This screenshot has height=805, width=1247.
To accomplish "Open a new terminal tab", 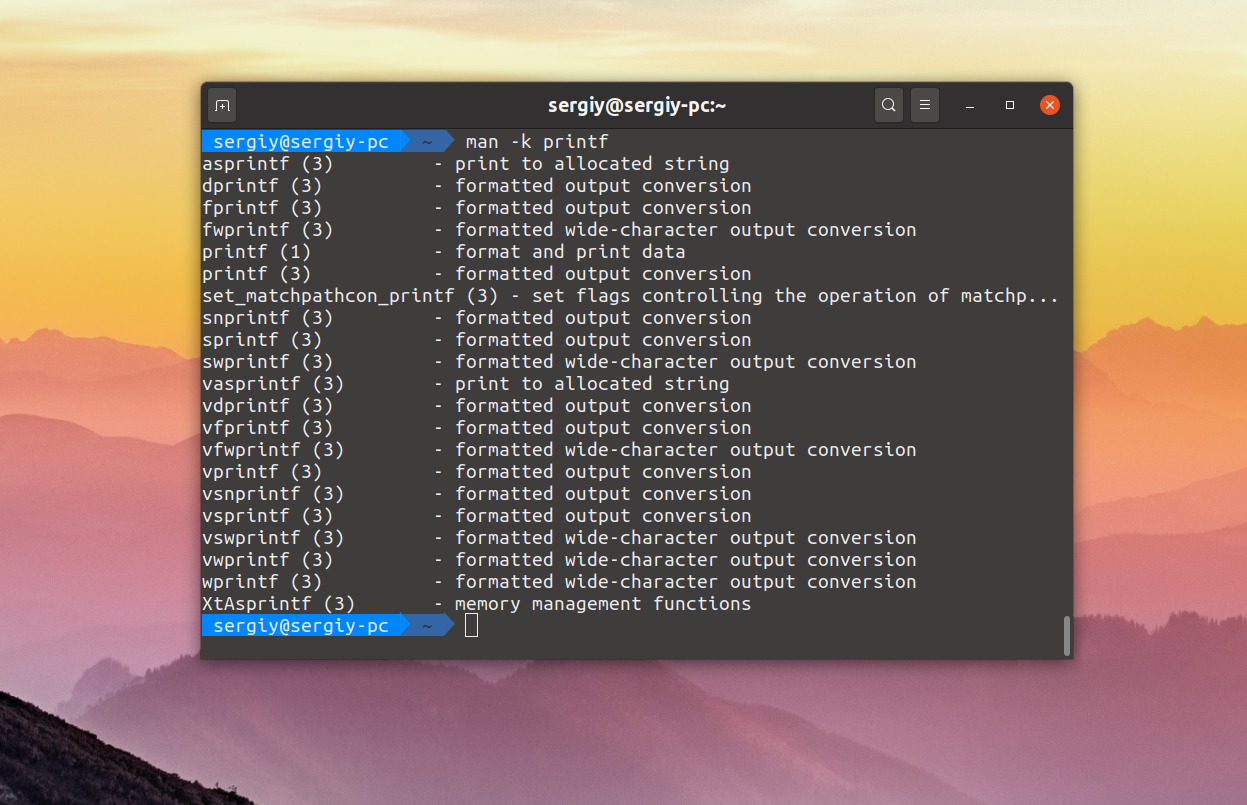I will [222, 105].
